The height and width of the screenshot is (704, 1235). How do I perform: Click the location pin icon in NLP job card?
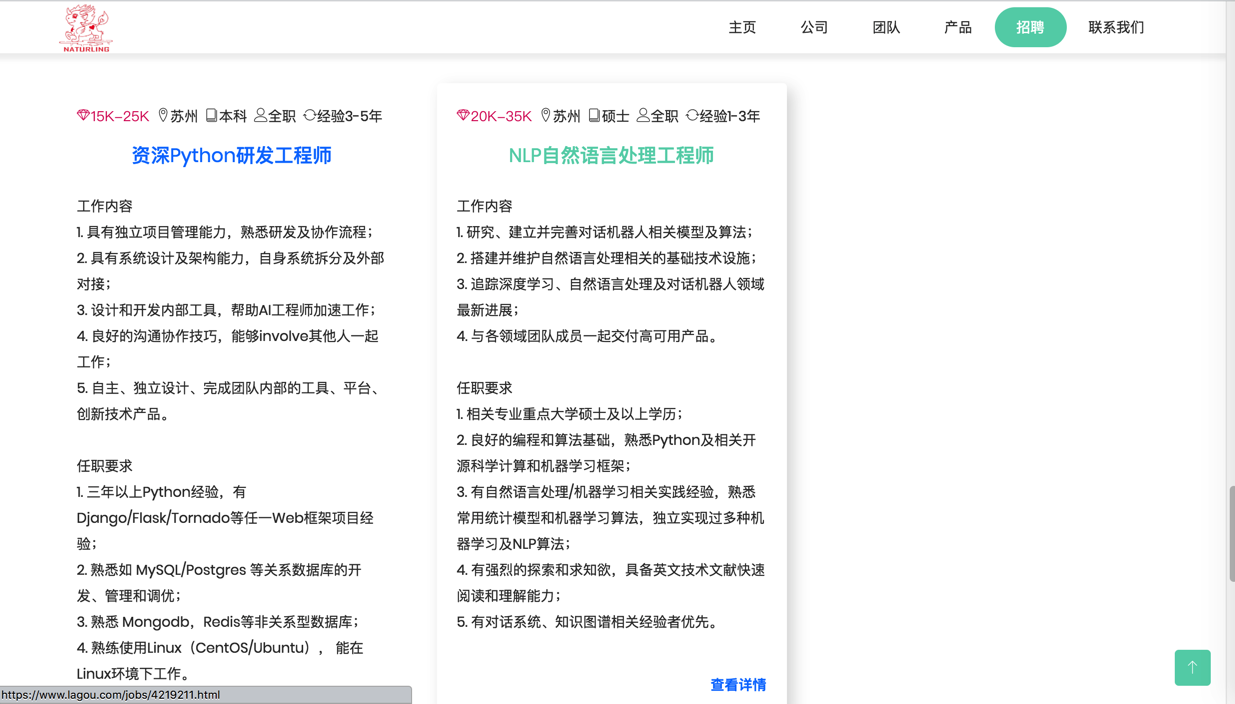point(546,116)
